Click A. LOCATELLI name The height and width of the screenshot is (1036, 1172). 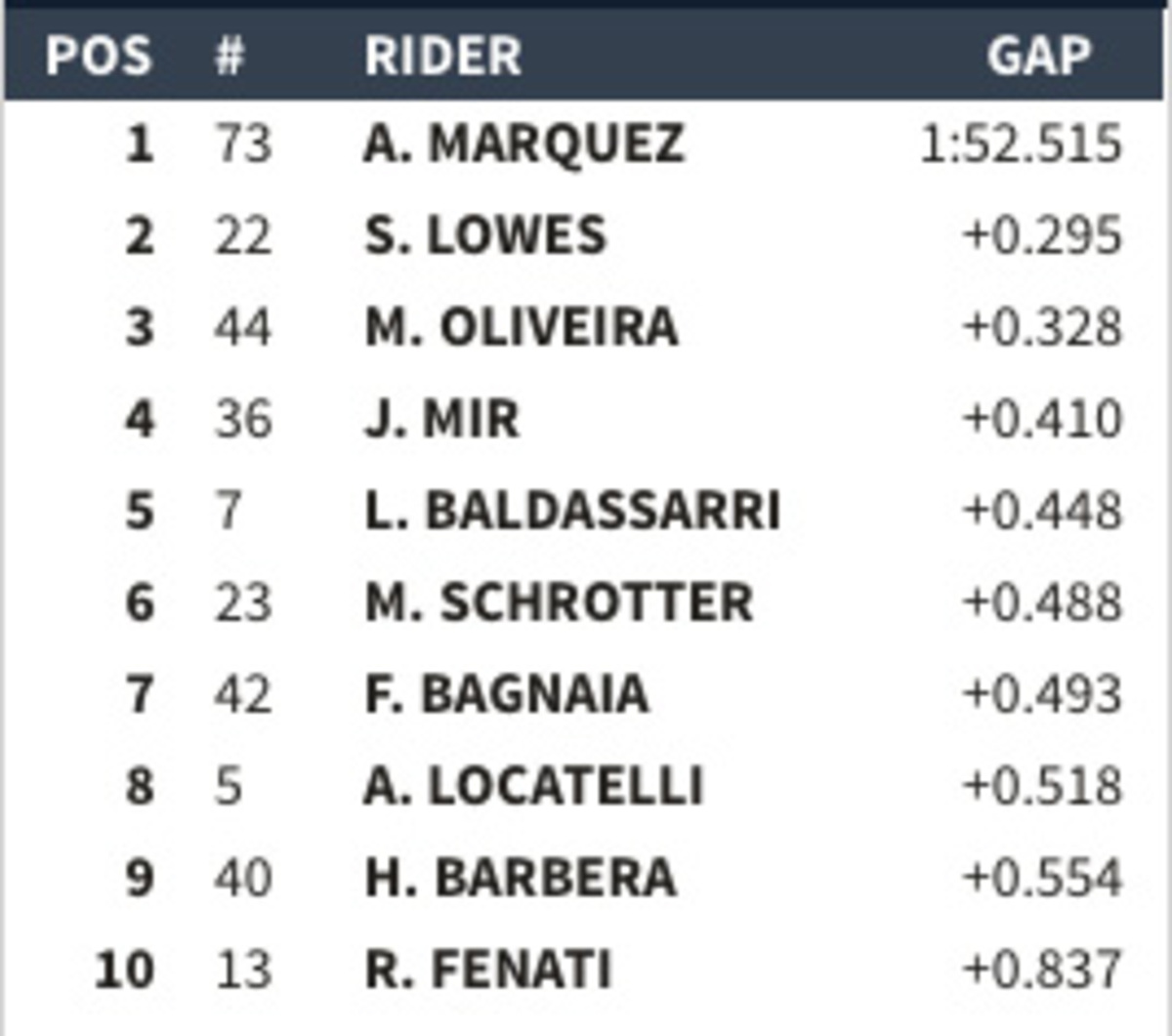(533, 786)
